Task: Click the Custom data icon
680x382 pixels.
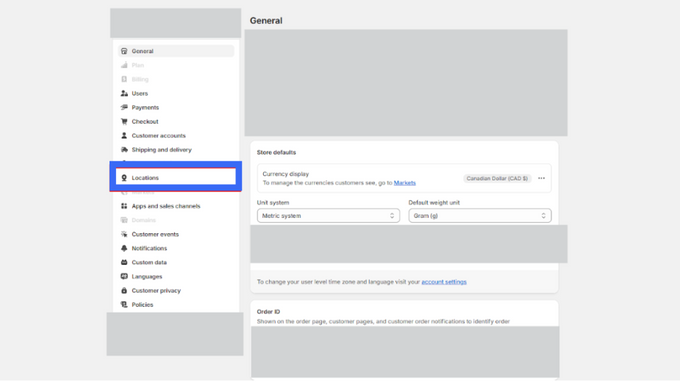Action: coord(124,262)
